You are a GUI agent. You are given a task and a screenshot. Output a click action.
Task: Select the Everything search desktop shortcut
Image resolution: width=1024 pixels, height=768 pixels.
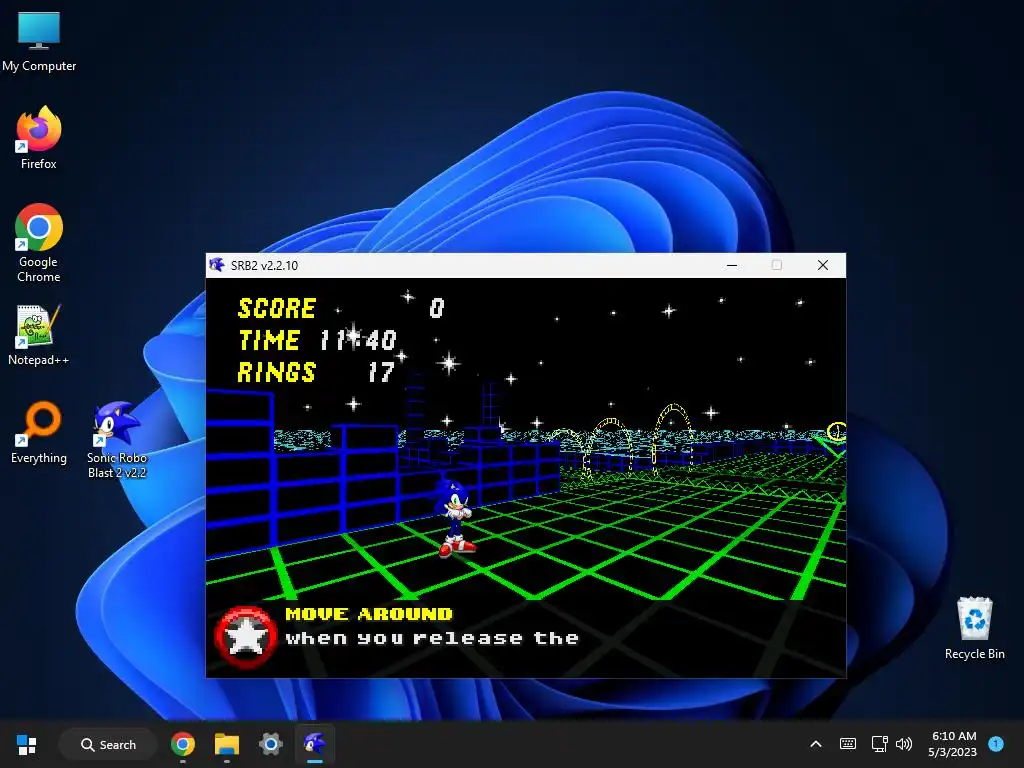click(x=39, y=432)
